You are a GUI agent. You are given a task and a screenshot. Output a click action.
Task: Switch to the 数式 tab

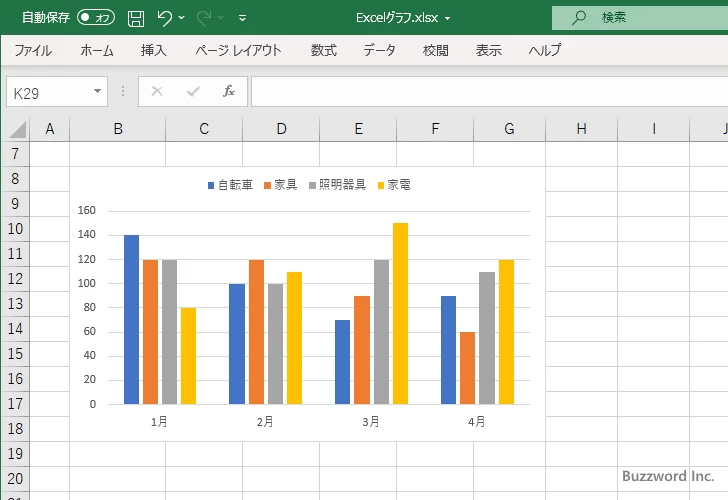pyautogui.click(x=324, y=50)
